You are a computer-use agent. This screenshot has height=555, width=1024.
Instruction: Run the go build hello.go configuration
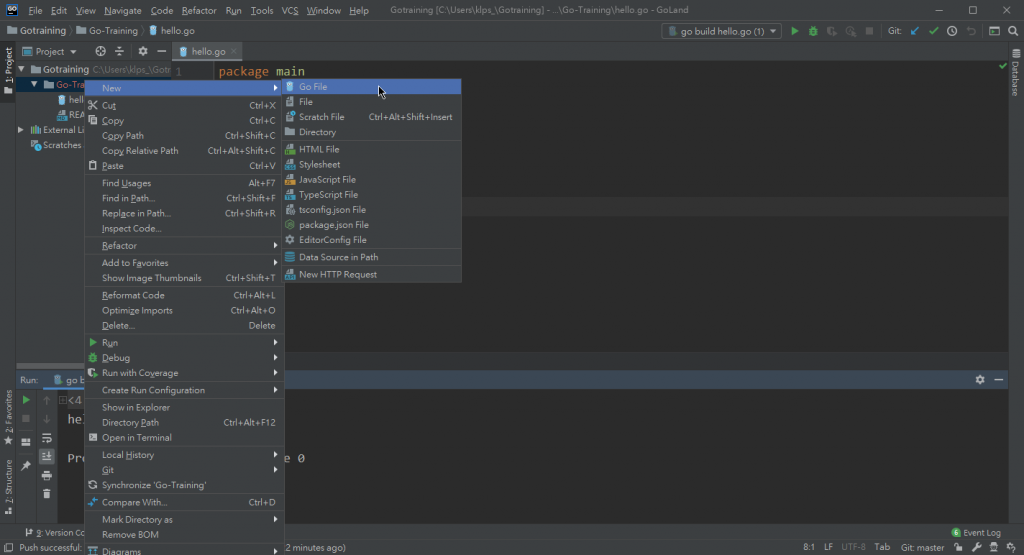794,31
